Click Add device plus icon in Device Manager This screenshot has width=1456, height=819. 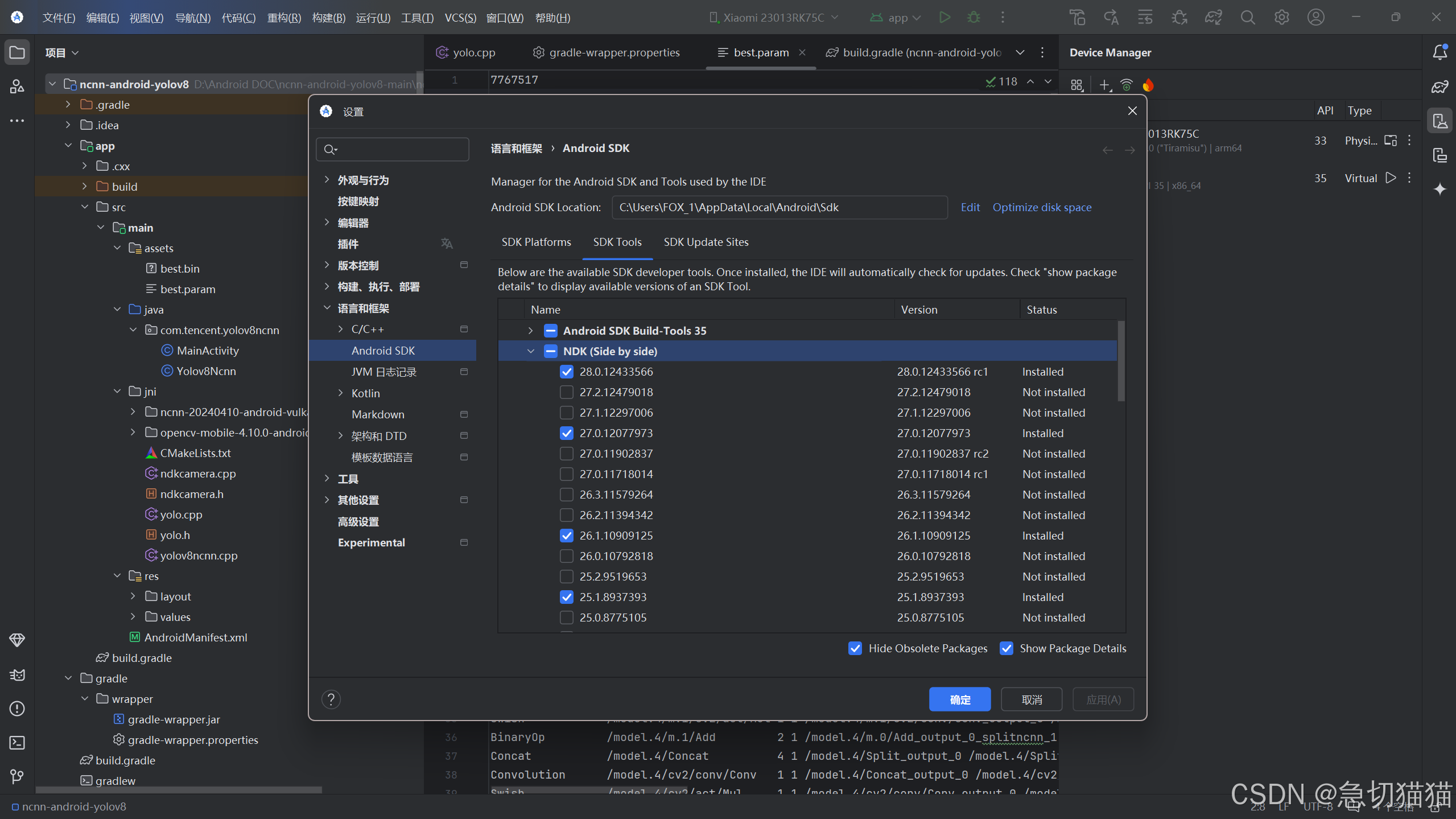pyautogui.click(x=1104, y=85)
